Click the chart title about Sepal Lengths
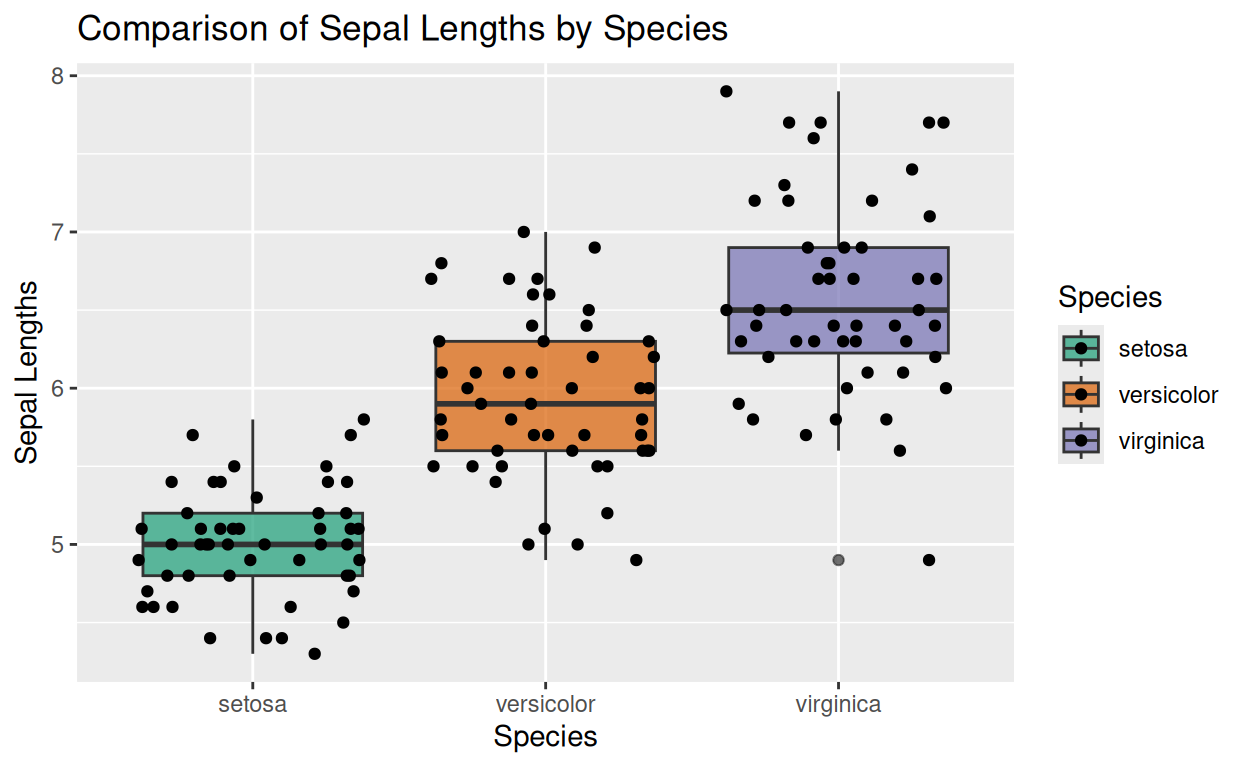The width and height of the screenshot is (1248, 768). tap(402, 29)
